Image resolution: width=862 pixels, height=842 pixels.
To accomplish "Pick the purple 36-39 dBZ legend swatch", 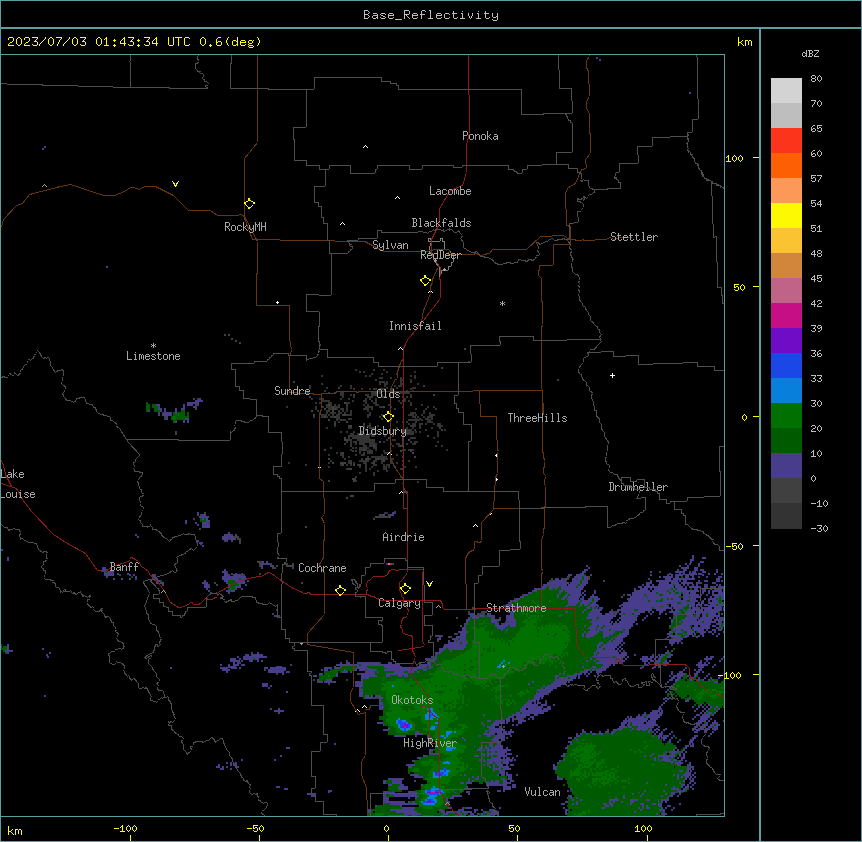I will tap(786, 340).
